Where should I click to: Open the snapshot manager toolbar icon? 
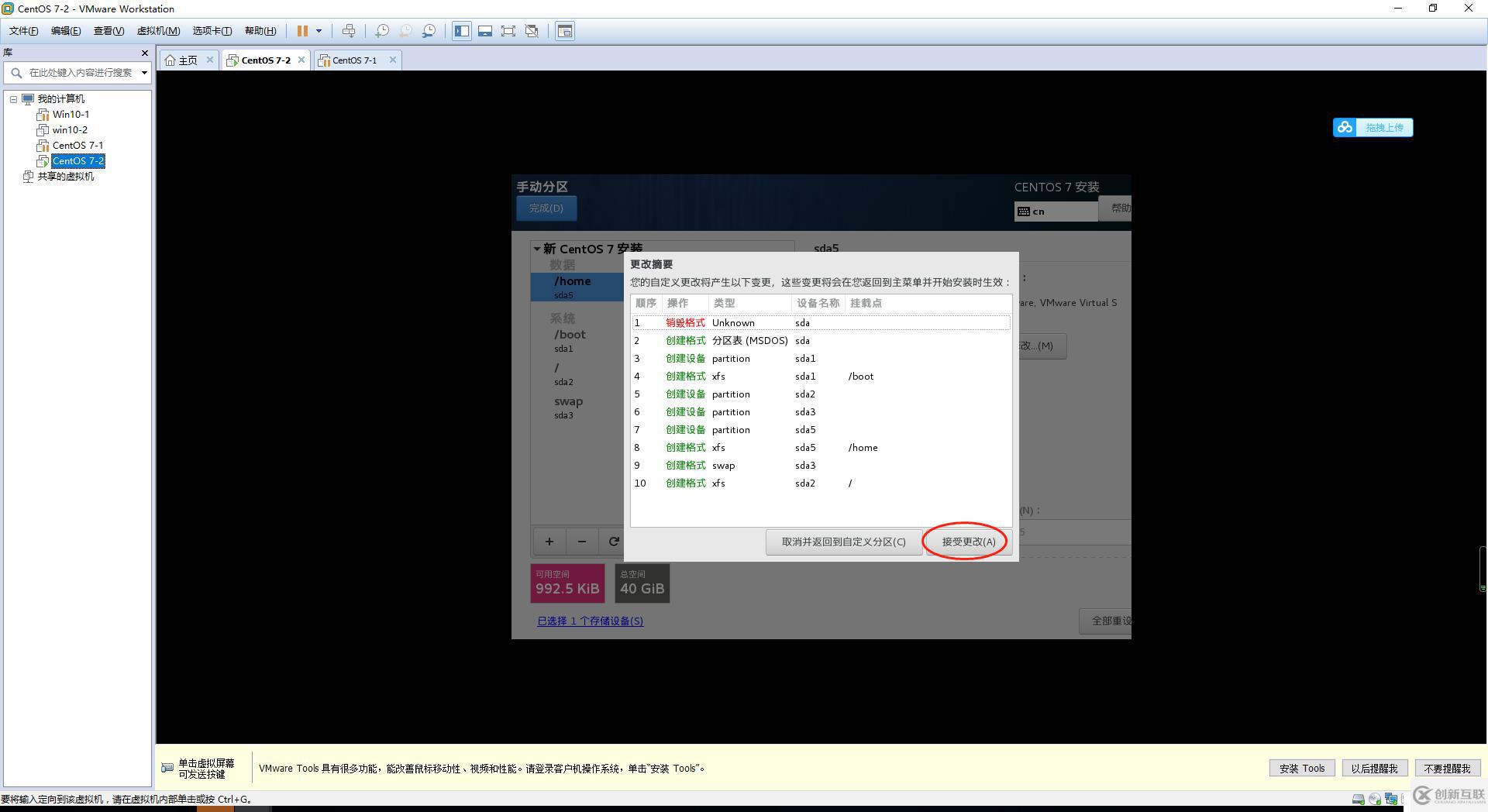click(x=429, y=31)
